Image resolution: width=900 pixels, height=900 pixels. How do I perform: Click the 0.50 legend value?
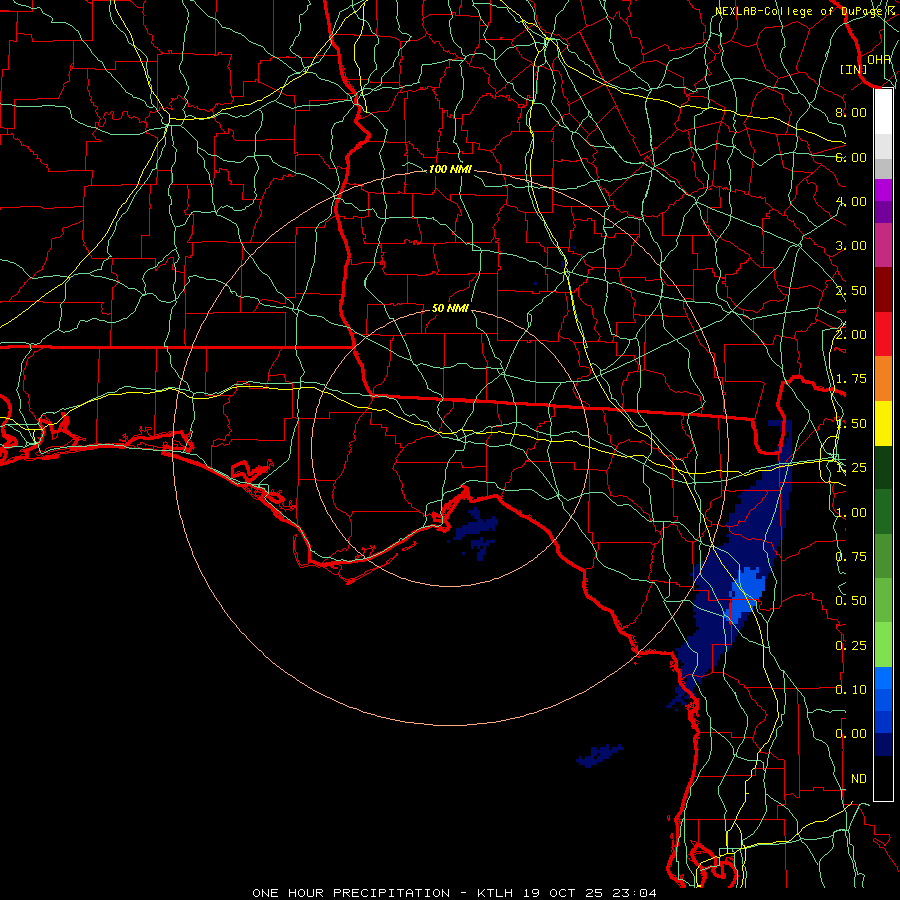(851, 601)
